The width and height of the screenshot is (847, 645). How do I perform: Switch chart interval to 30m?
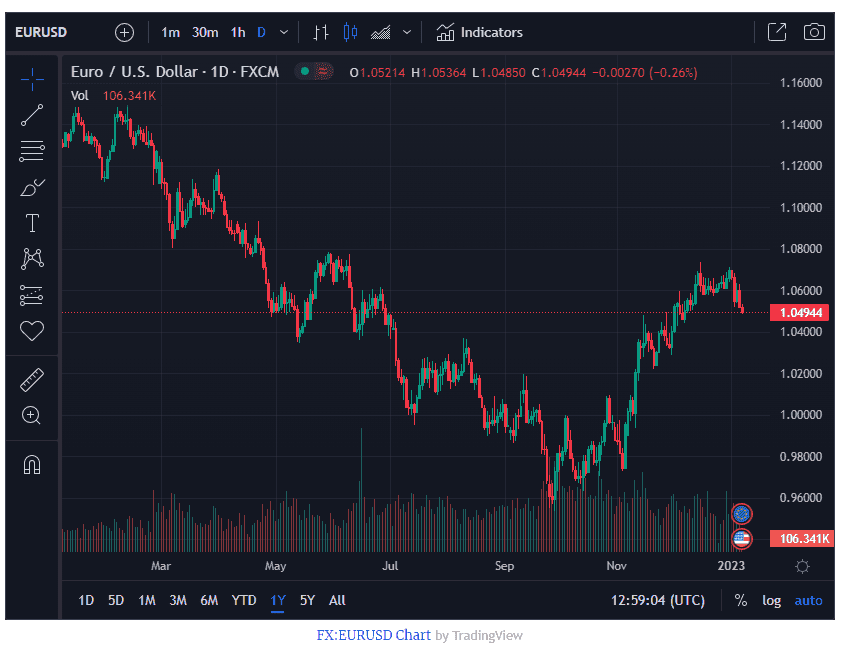204,32
